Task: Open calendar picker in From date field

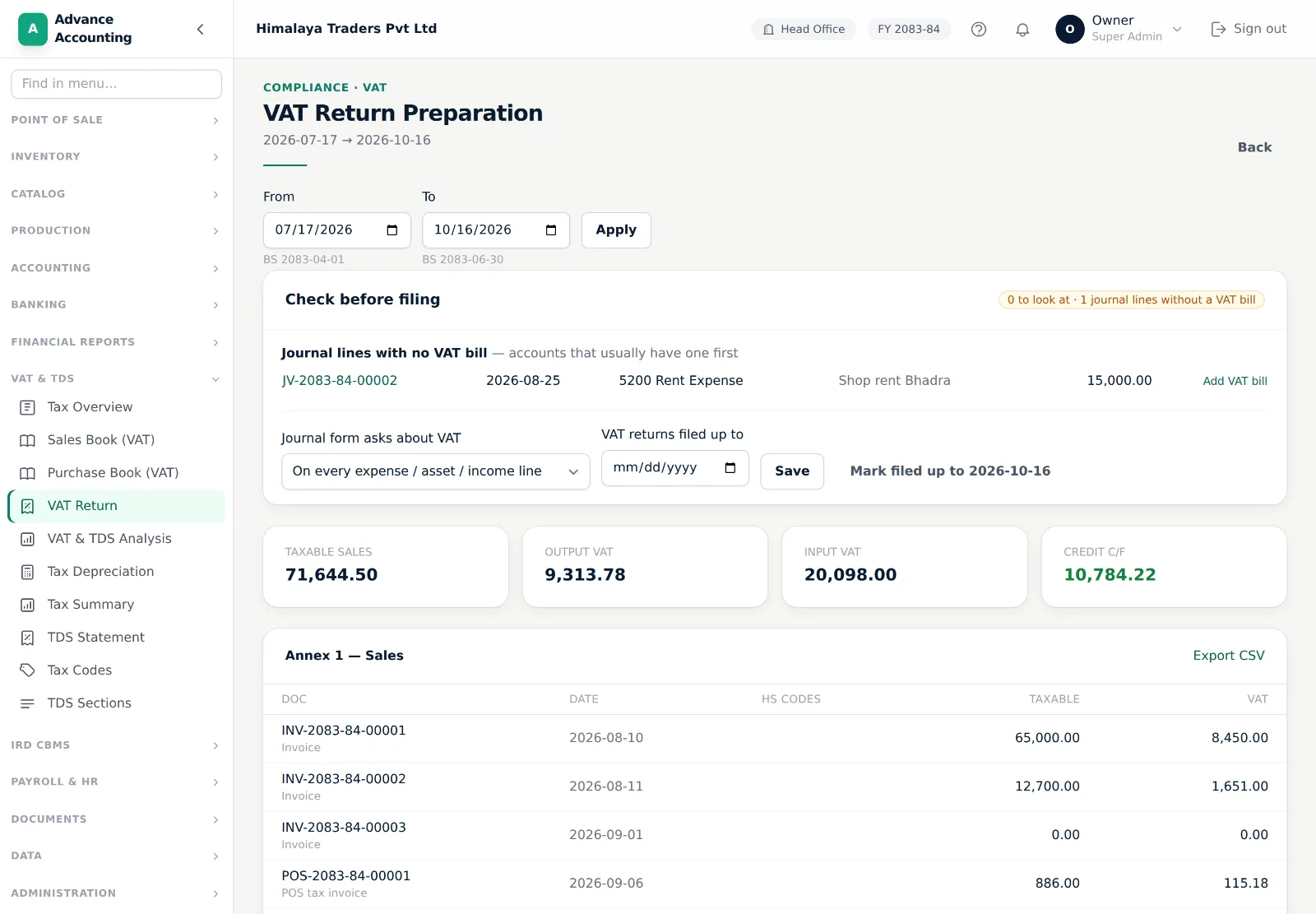Action: (392, 230)
